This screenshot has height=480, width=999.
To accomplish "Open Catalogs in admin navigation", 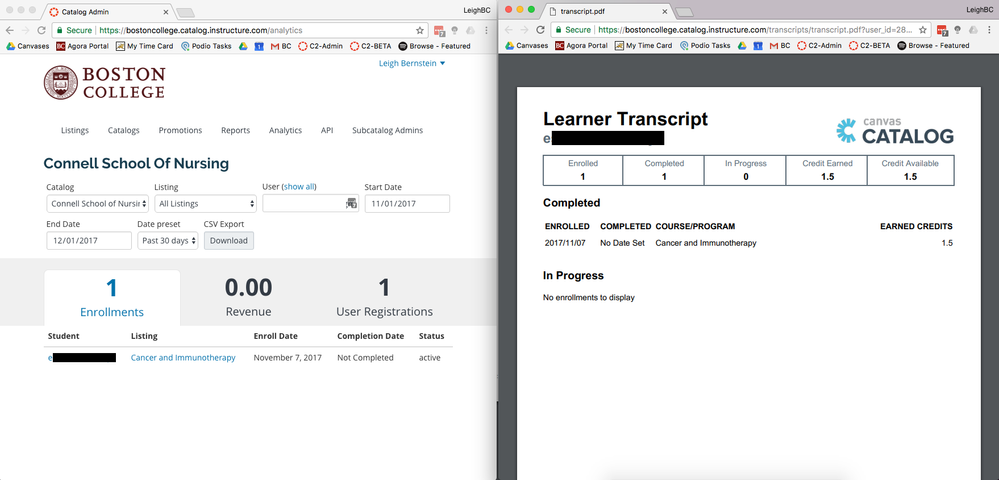I will point(124,130).
